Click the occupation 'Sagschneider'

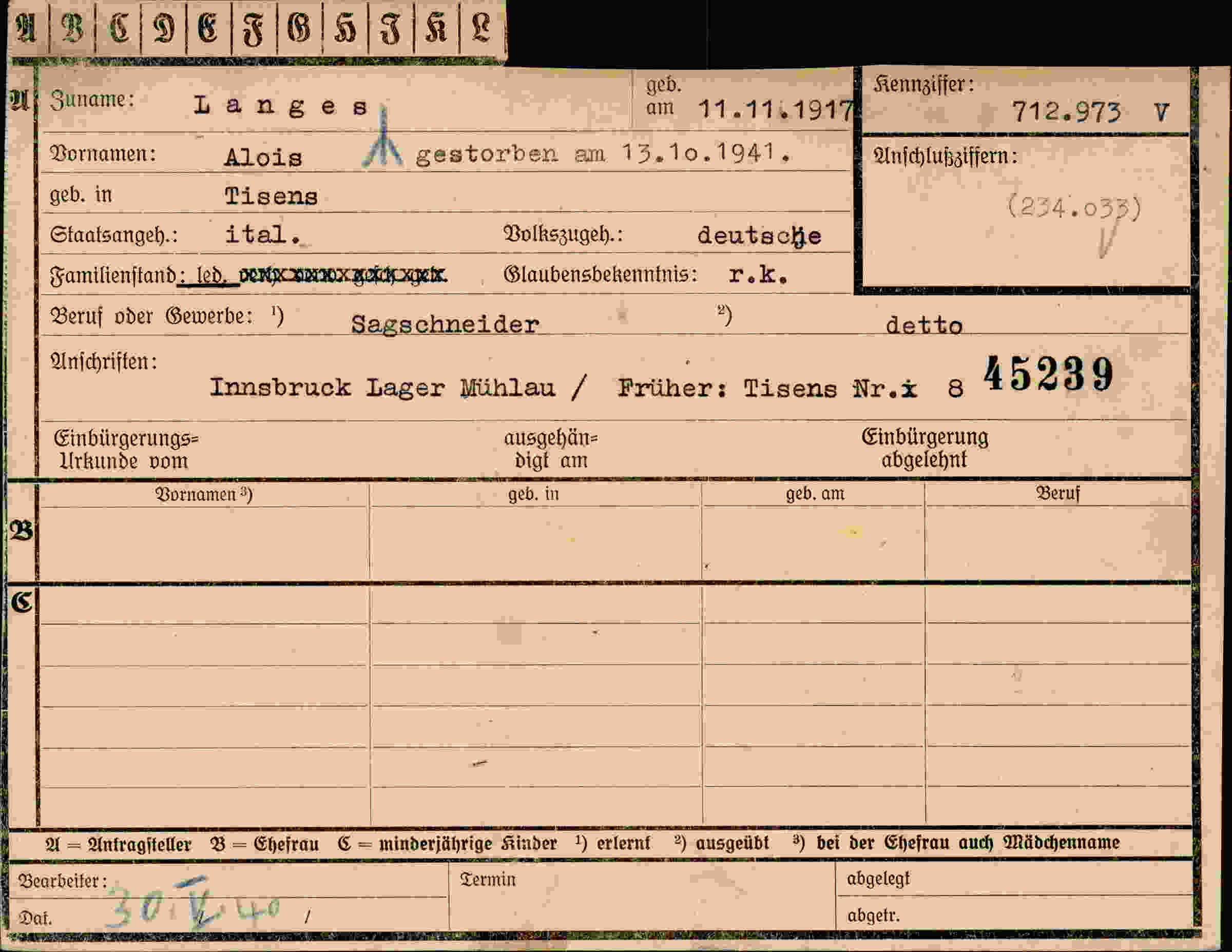tap(445, 325)
